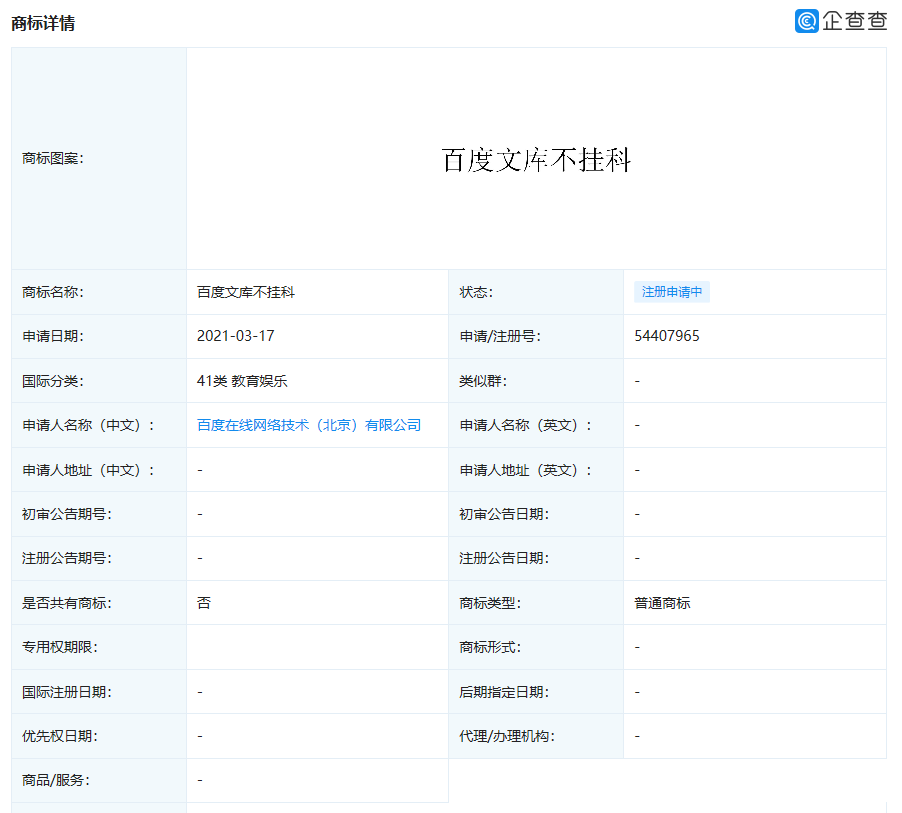Click the 注册公告期号 label
This screenshot has width=902, height=813.
click(x=67, y=558)
